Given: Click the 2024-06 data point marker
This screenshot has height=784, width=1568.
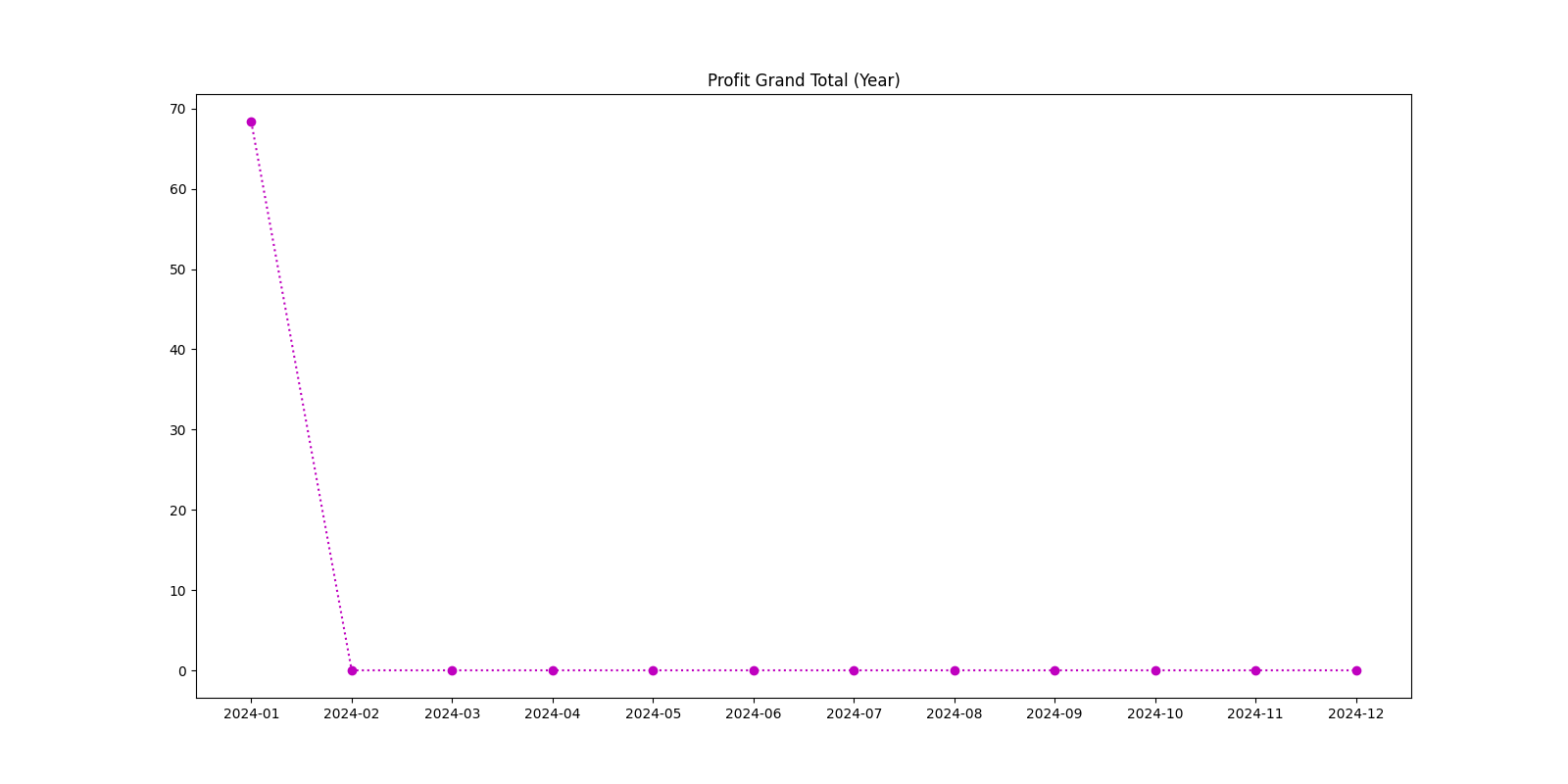Looking at the screenshot, I should [754, 670].
